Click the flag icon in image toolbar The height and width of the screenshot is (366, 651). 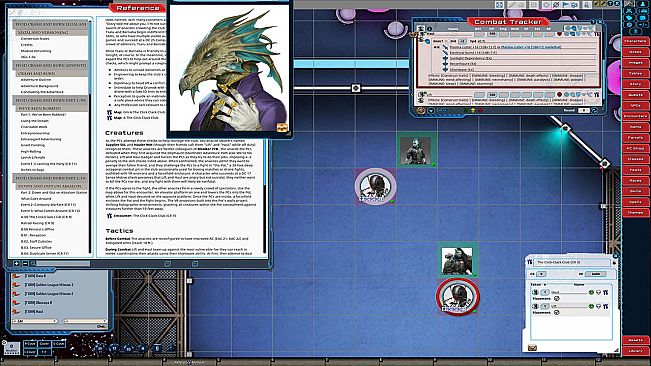pos(565,5)
